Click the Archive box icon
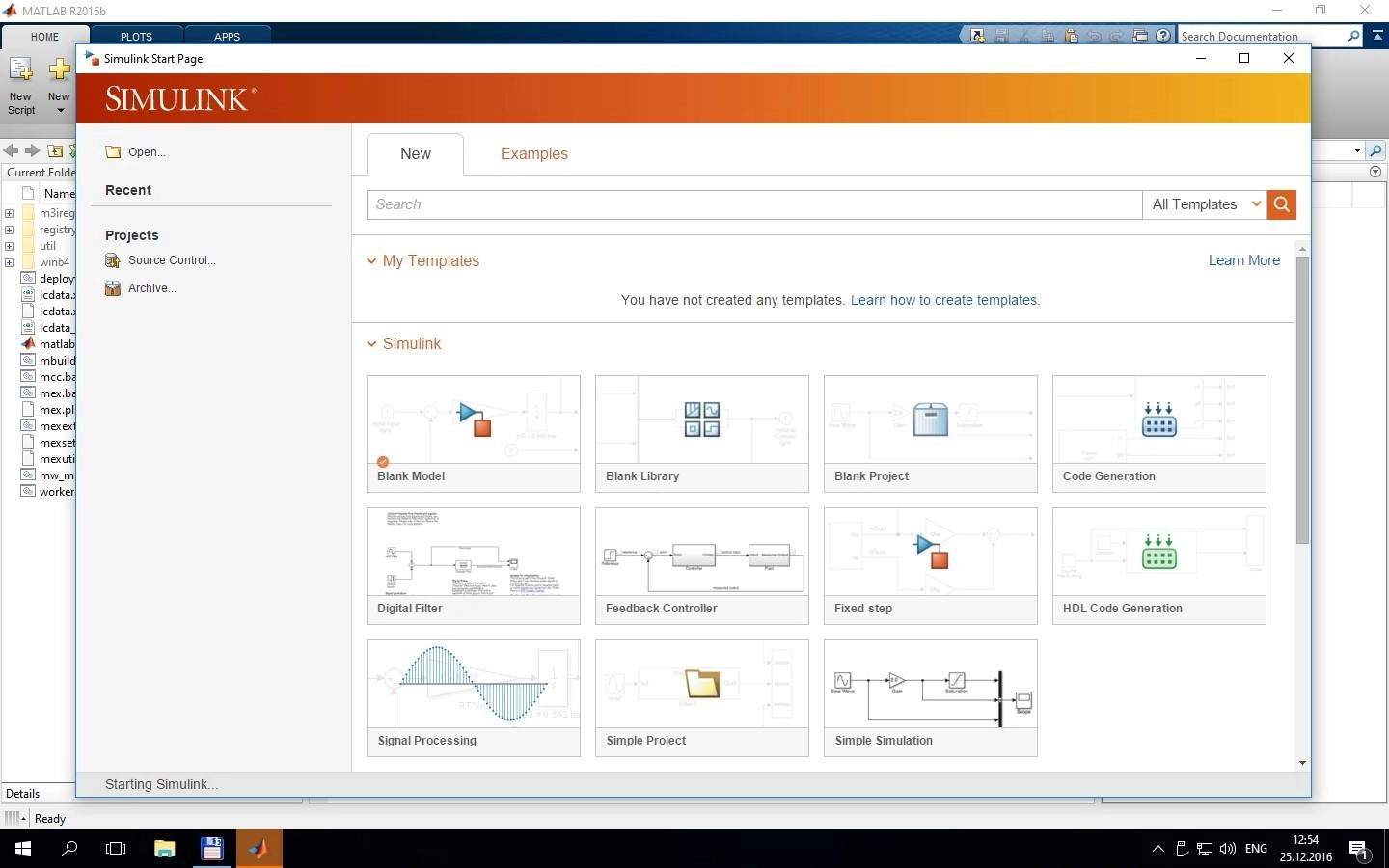Image resolution: width=1389 pixels, height=868 pixels. [113, 288]
